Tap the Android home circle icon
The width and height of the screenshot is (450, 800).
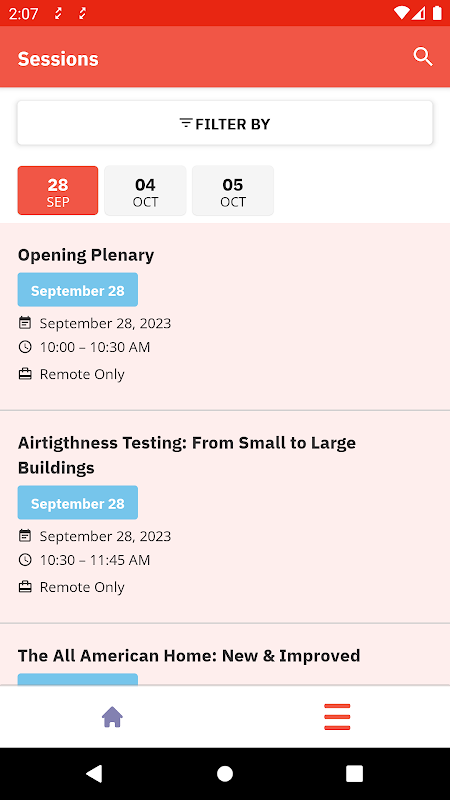click(225, 773)
